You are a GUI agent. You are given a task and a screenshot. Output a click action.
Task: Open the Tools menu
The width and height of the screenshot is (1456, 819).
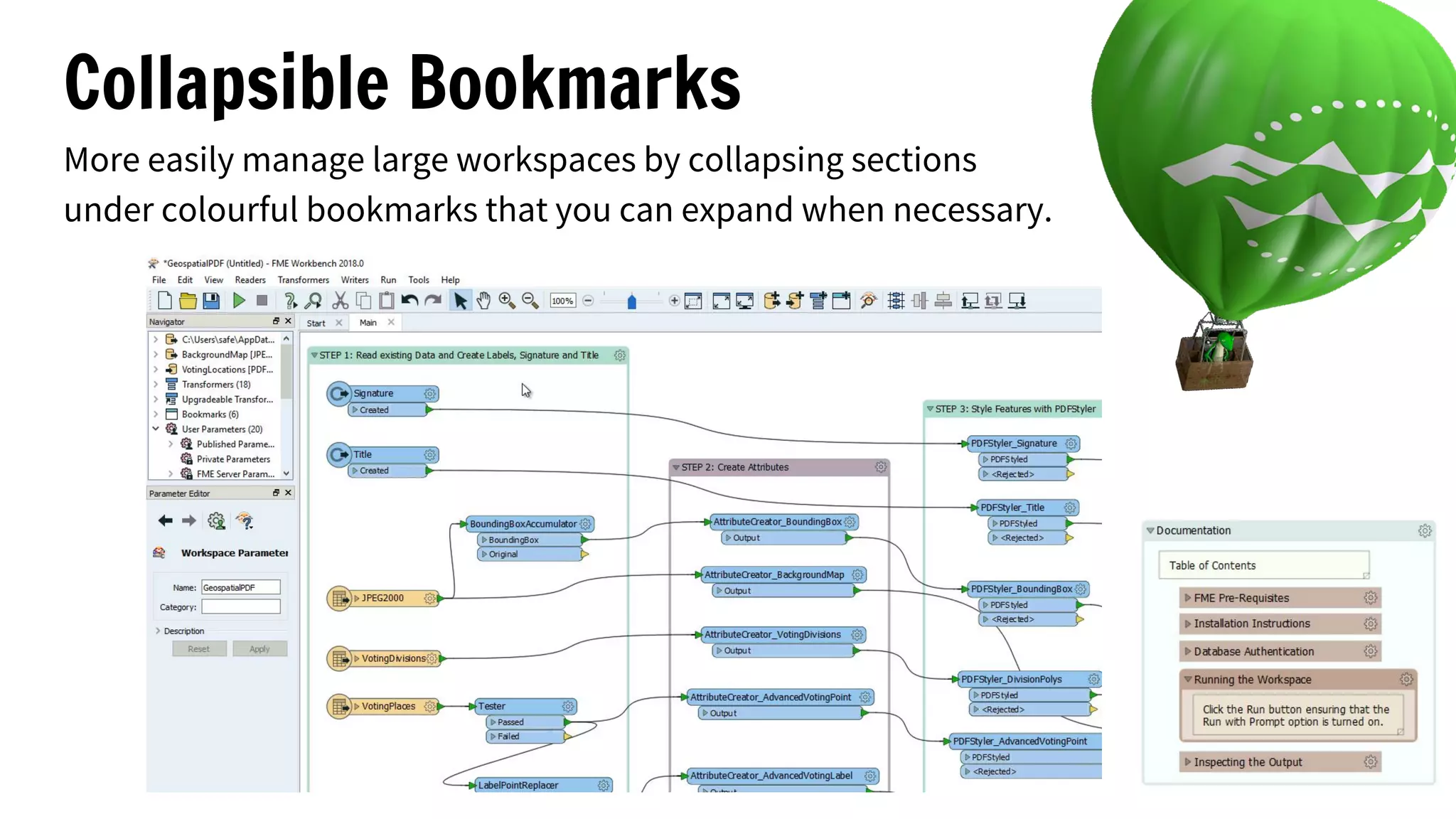coord(419,280)
